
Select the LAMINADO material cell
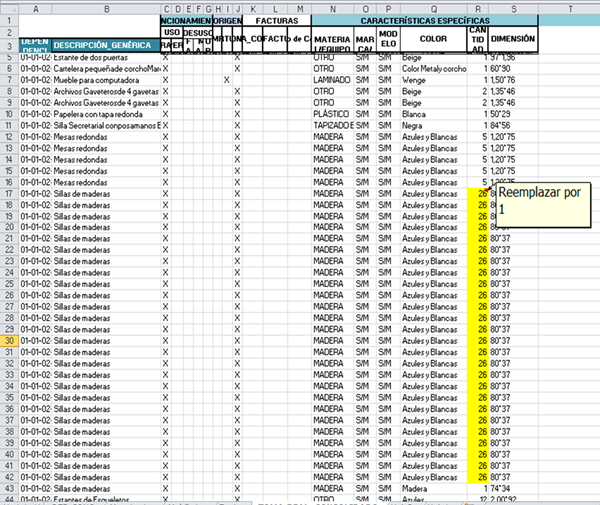coord(331,79)
